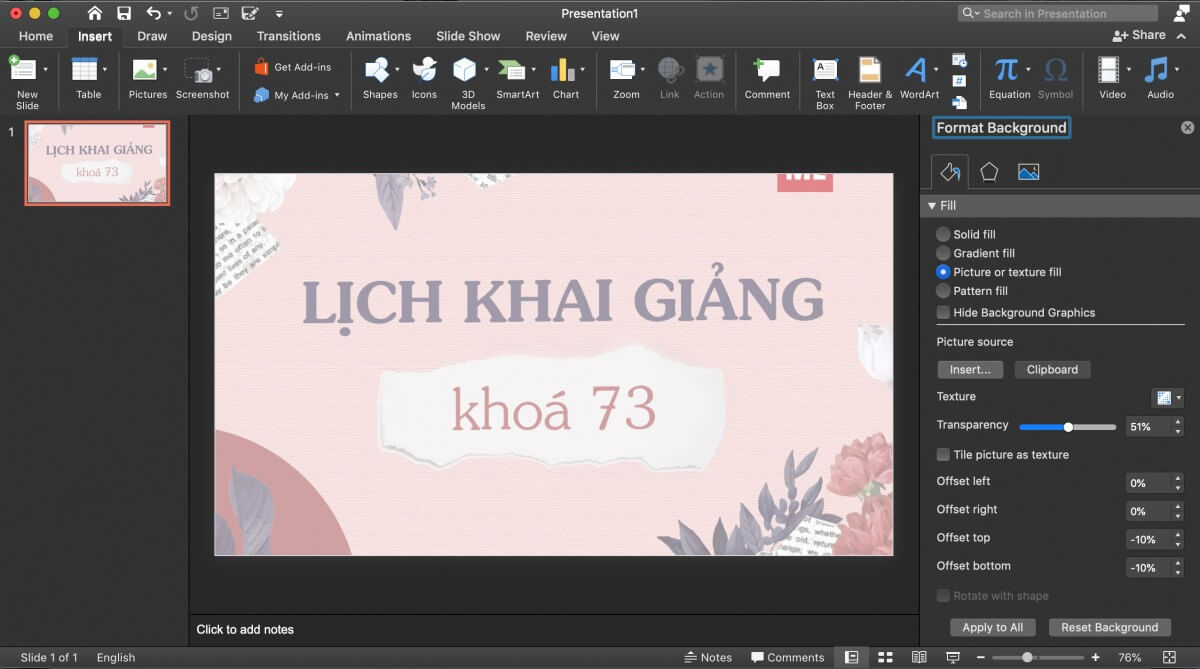
Task: Click the Screenshot tool icon
Action: tap(203, 72)
